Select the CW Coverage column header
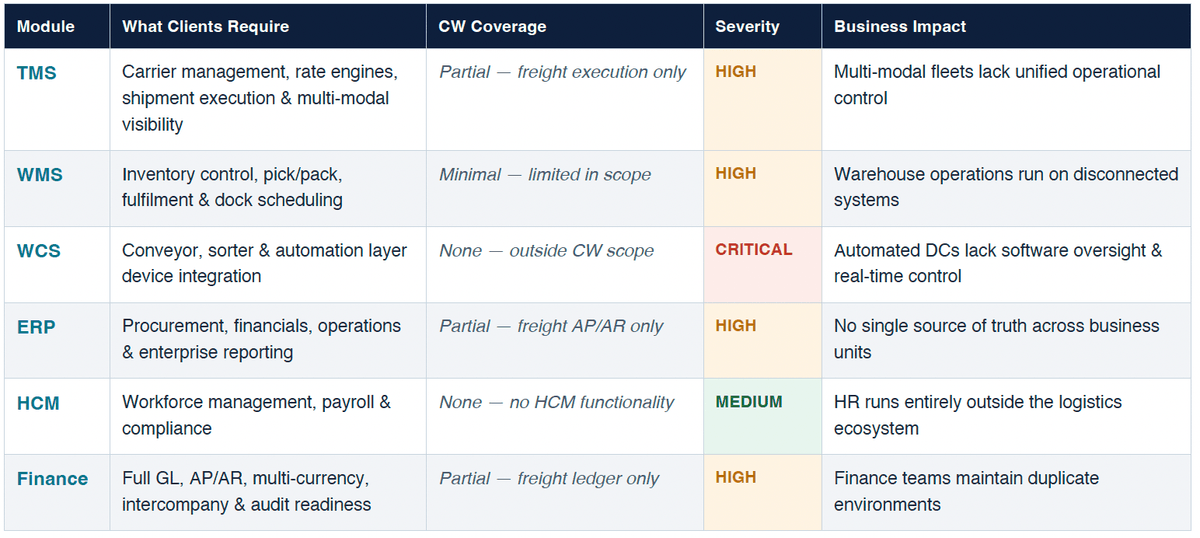Image resolution: width=1200 pixels, height=538 pixels. [492, 27]
